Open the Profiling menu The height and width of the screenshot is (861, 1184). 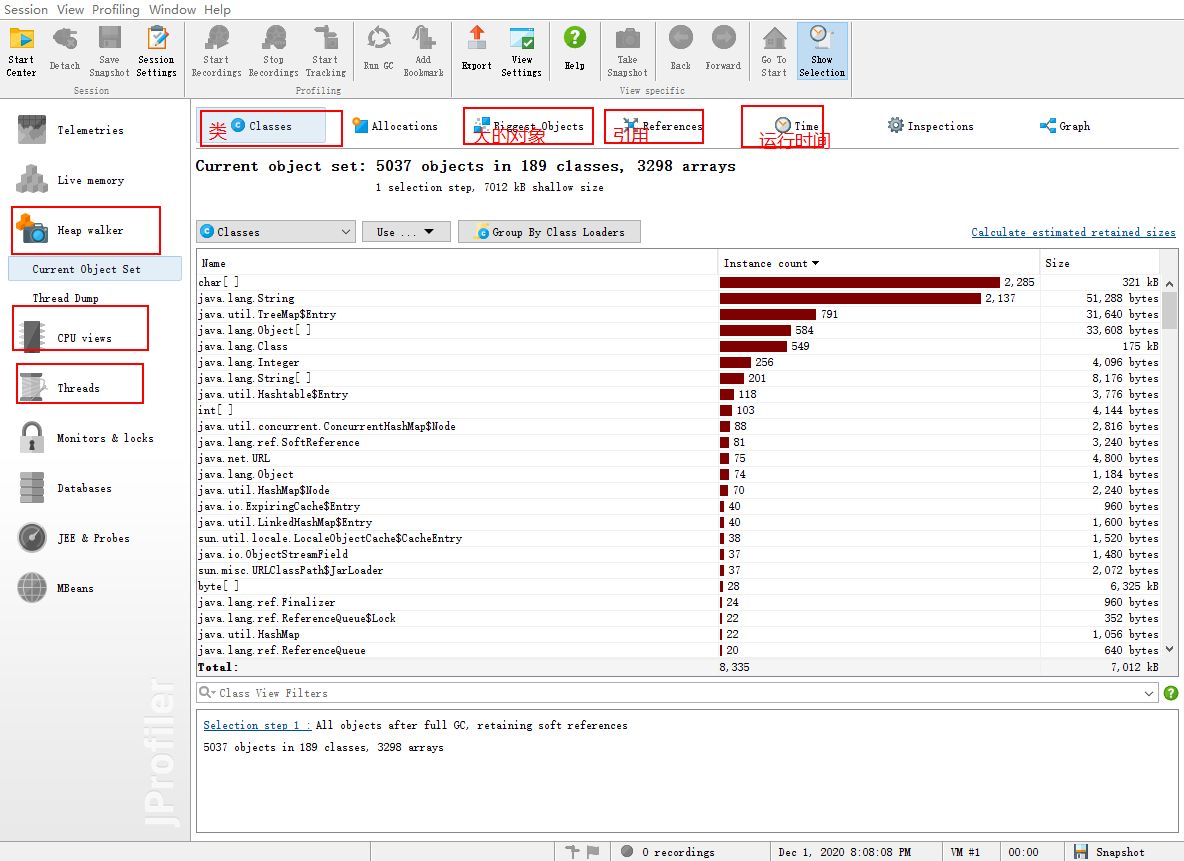pyautogui.click(x=116, y=10)
